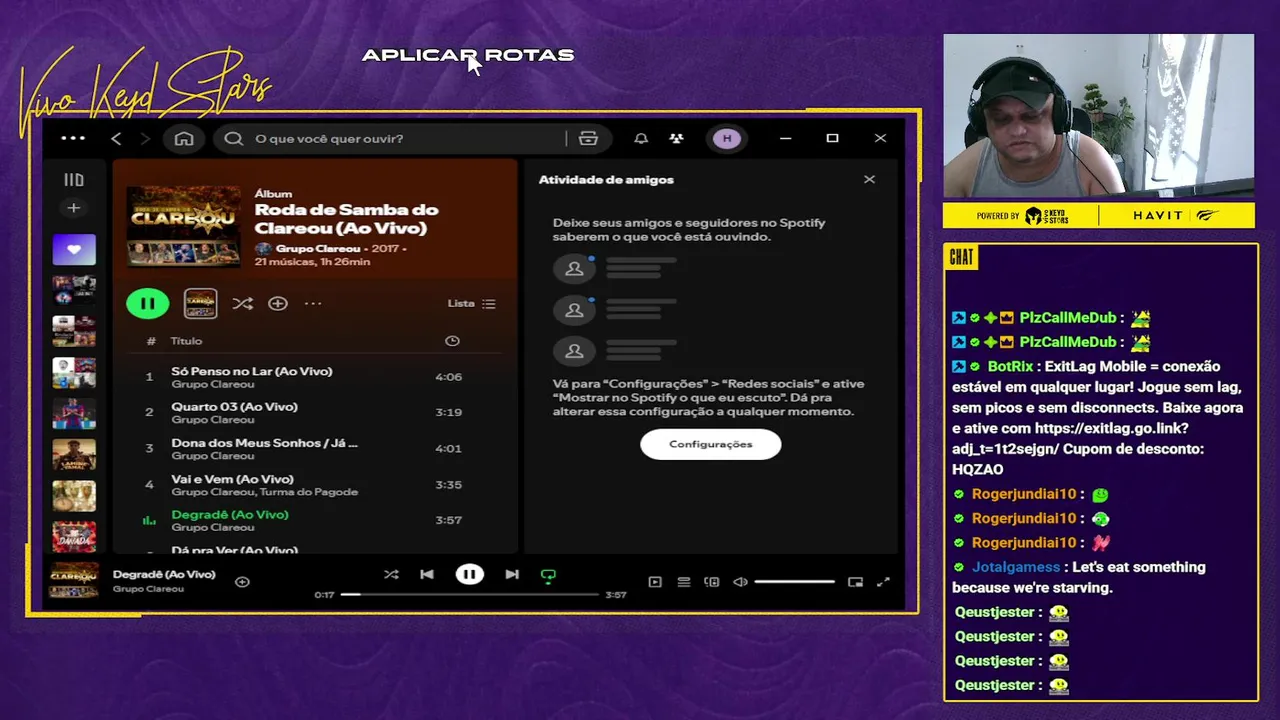Click the playing 'Degradê (Ao Vivo)' row
The image size is (1280, 720).
pos(315,520)
